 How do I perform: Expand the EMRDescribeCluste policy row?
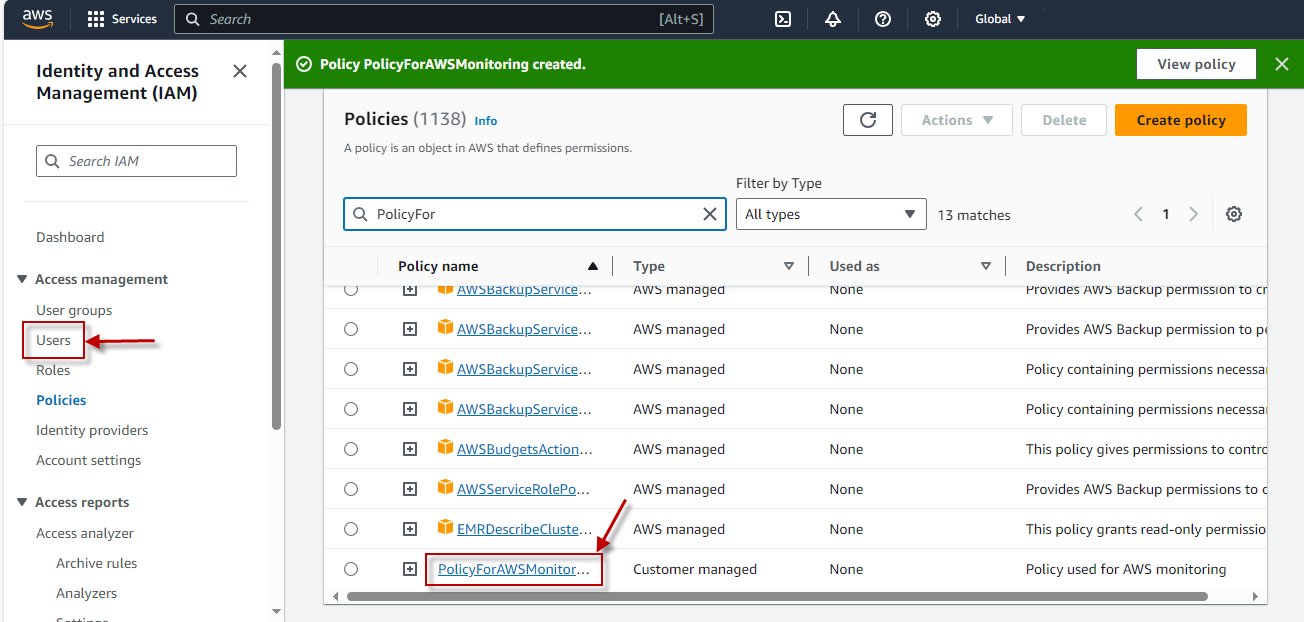pos(410,529)
